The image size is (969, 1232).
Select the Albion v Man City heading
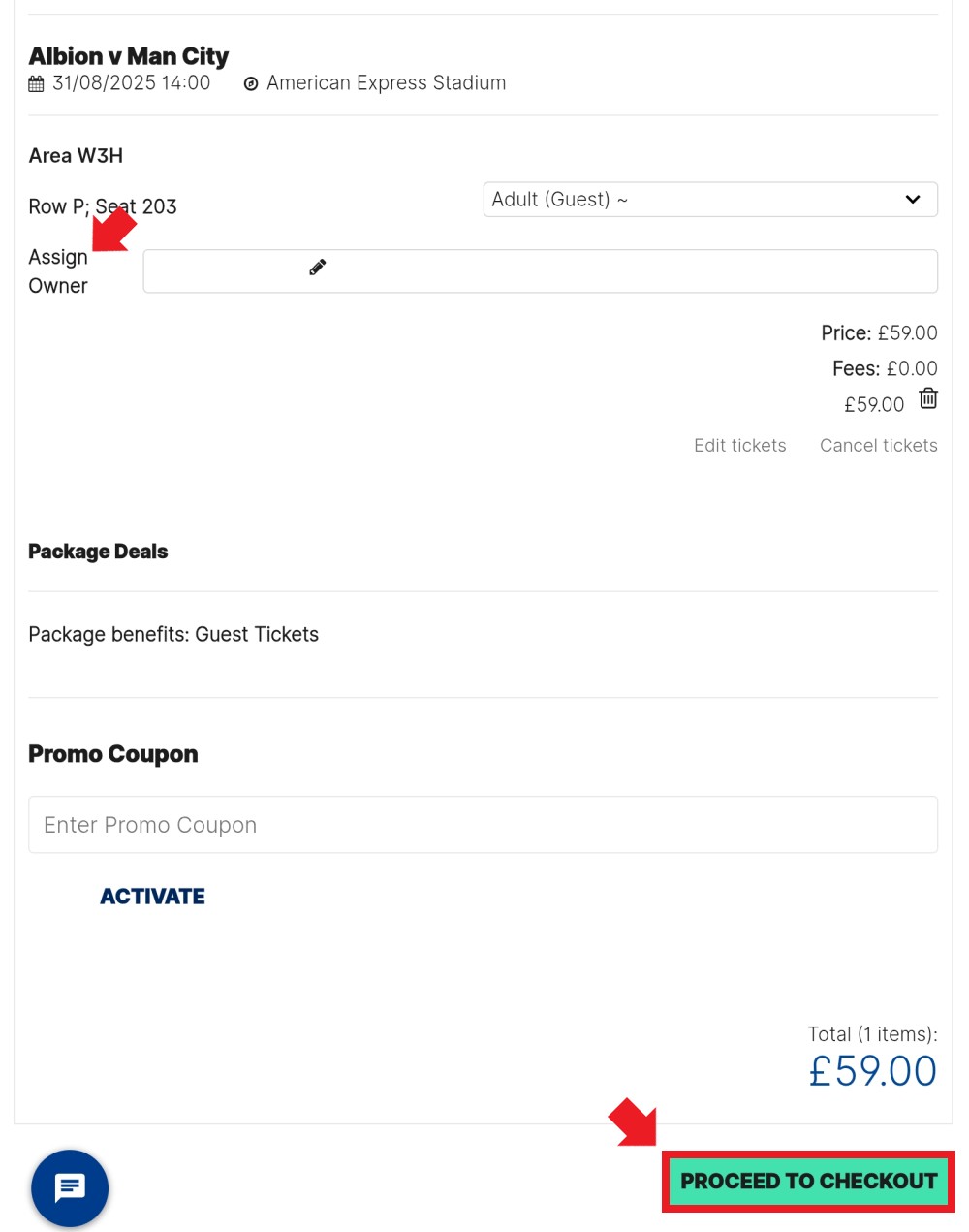click(x=129, y=56)
